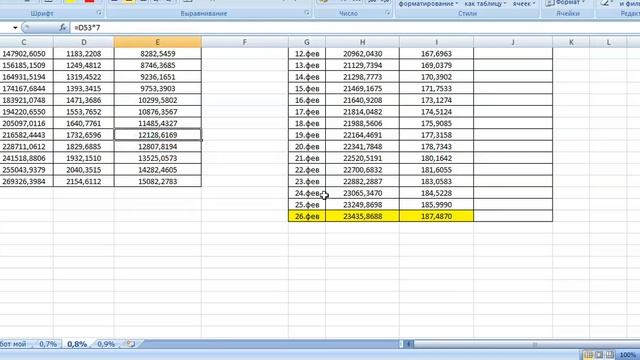Select cell with value 180,1642
640x360 pixels.
(x=436, y=158)
